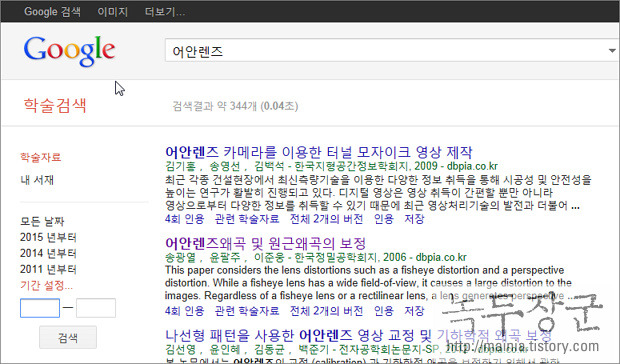Screen dimensions: 620x364
Task: Select the 모든 날짜 filter
Action: 42,221
